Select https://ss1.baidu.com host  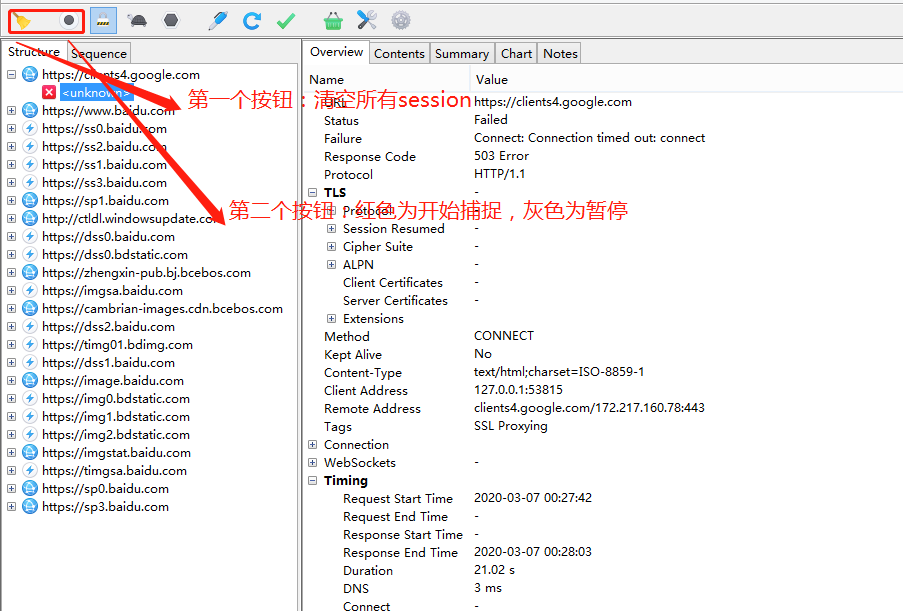(x=104, y=165)
